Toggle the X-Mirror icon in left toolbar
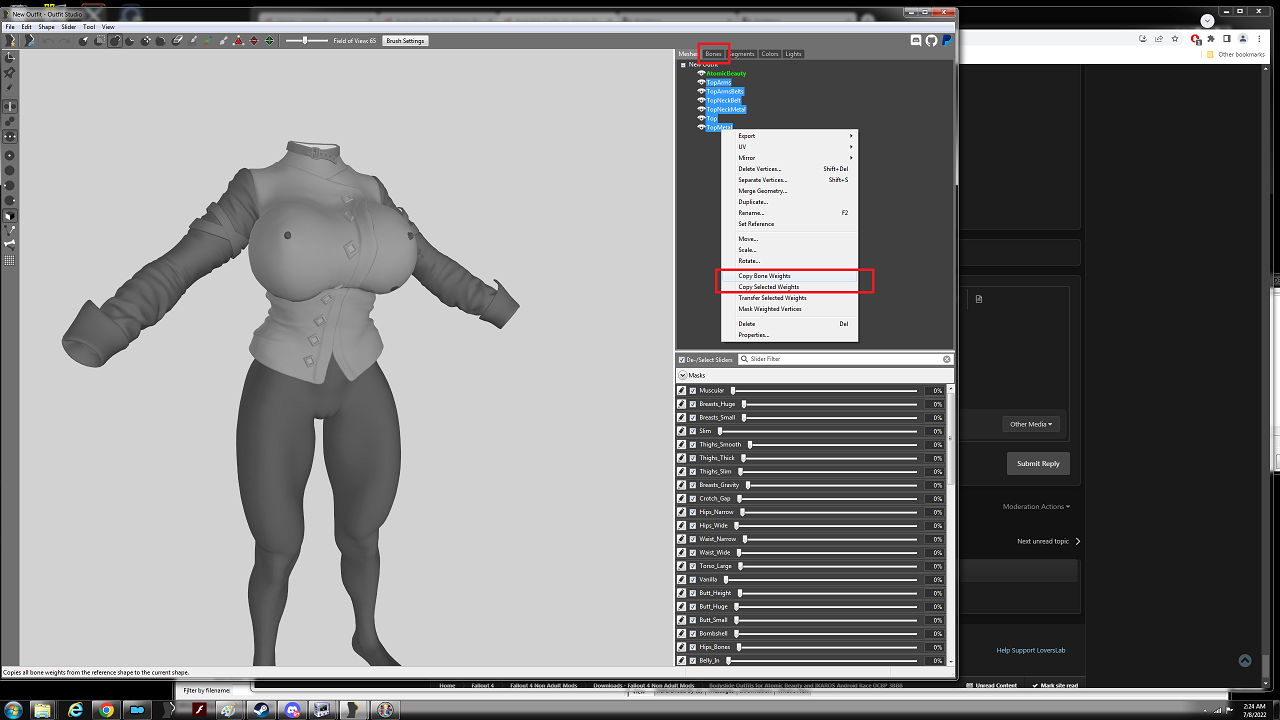The image size is (1280, 720). 10,107
